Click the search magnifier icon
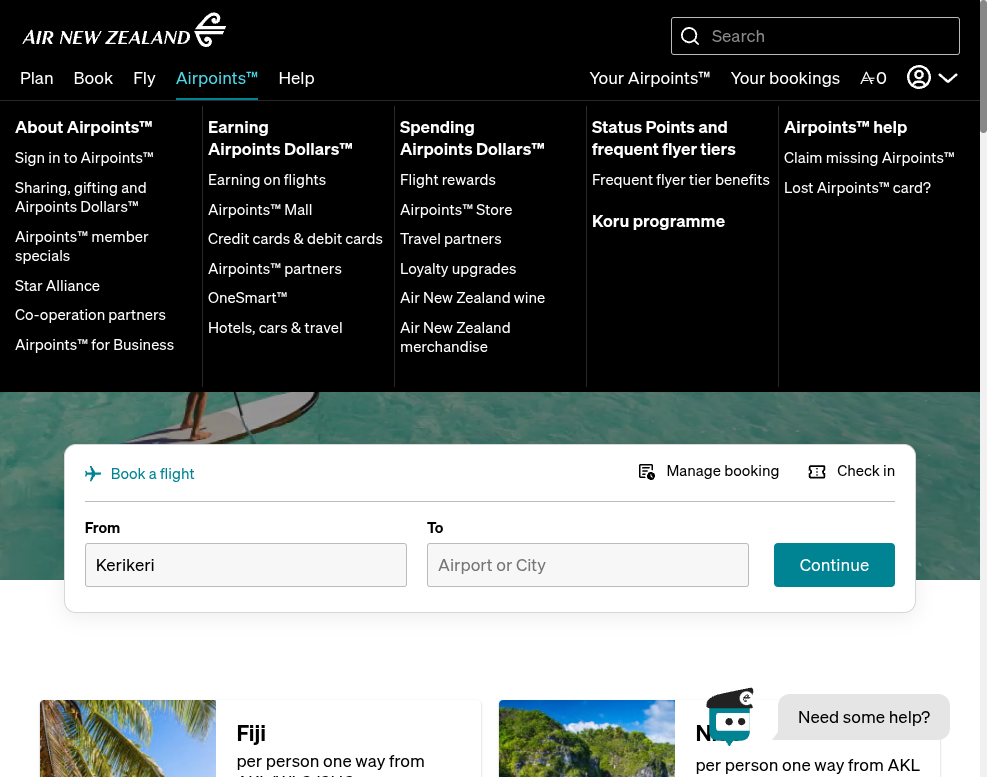 pos(690,37)
